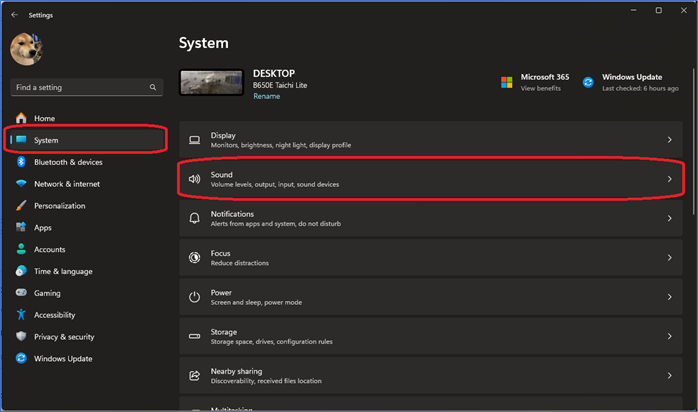Click the Bluetooth & devices sidebar icon
The height and width of the screenshot is (412, 698).
point(20,162)
